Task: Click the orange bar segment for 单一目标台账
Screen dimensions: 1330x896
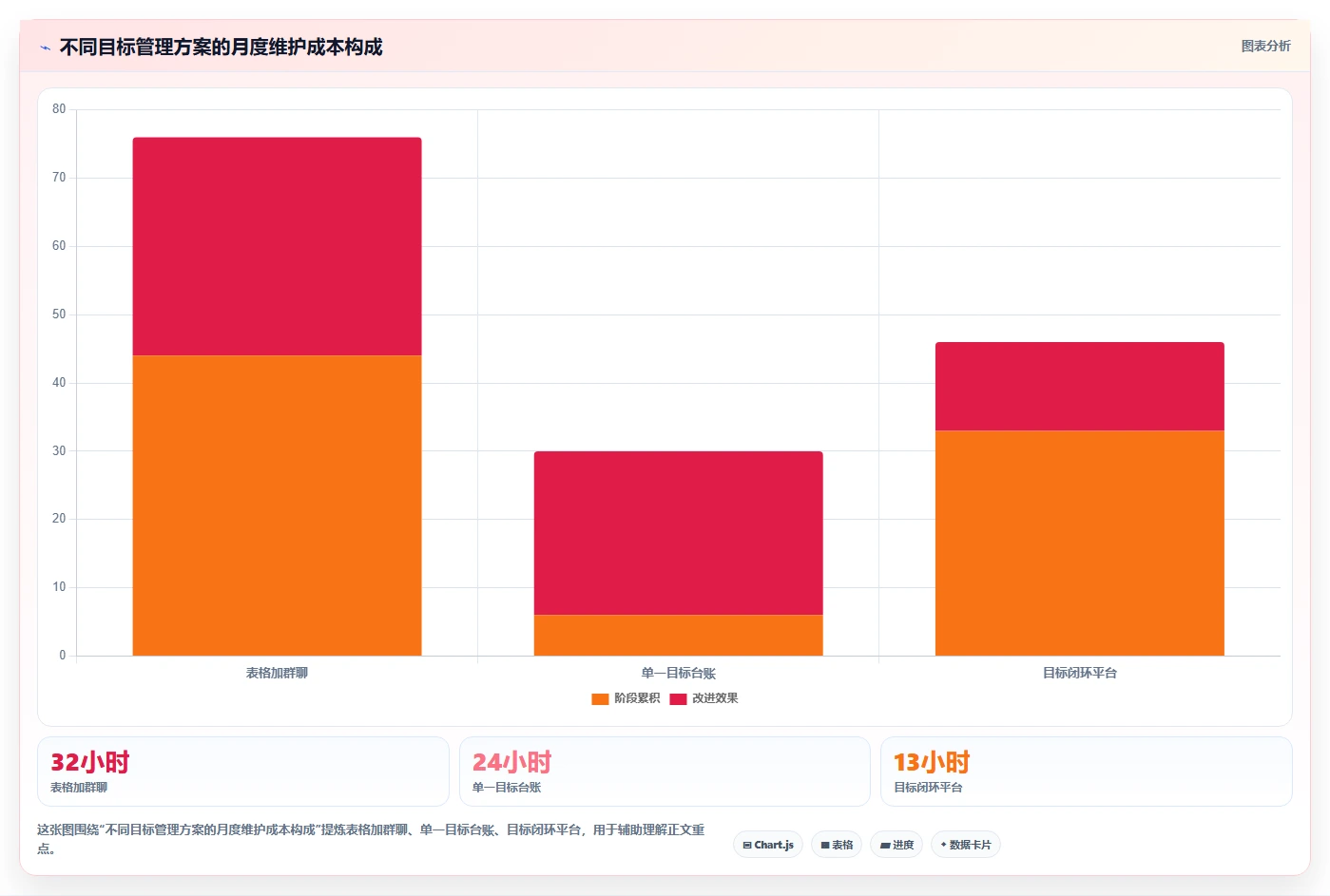Action: click(678, 635)
